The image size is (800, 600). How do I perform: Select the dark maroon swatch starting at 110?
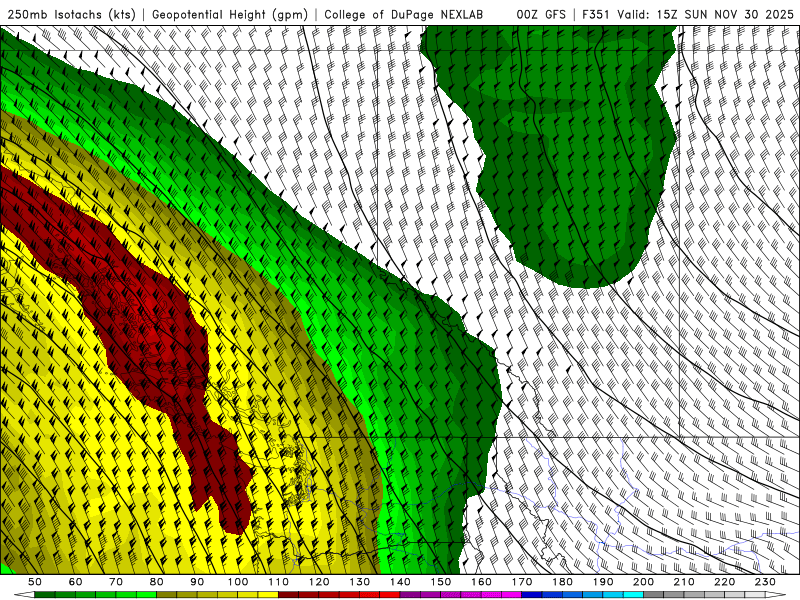pos(288,594)
